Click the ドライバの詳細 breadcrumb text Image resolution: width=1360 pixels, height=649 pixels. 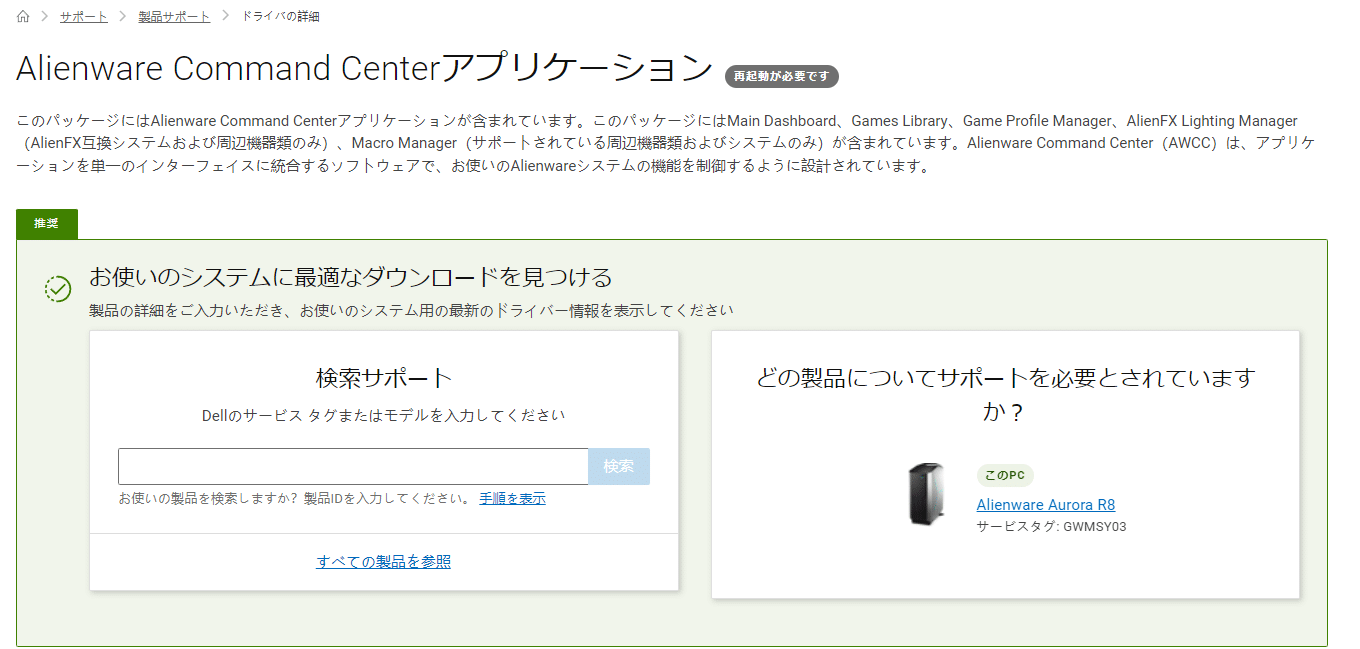coord(281,17)
